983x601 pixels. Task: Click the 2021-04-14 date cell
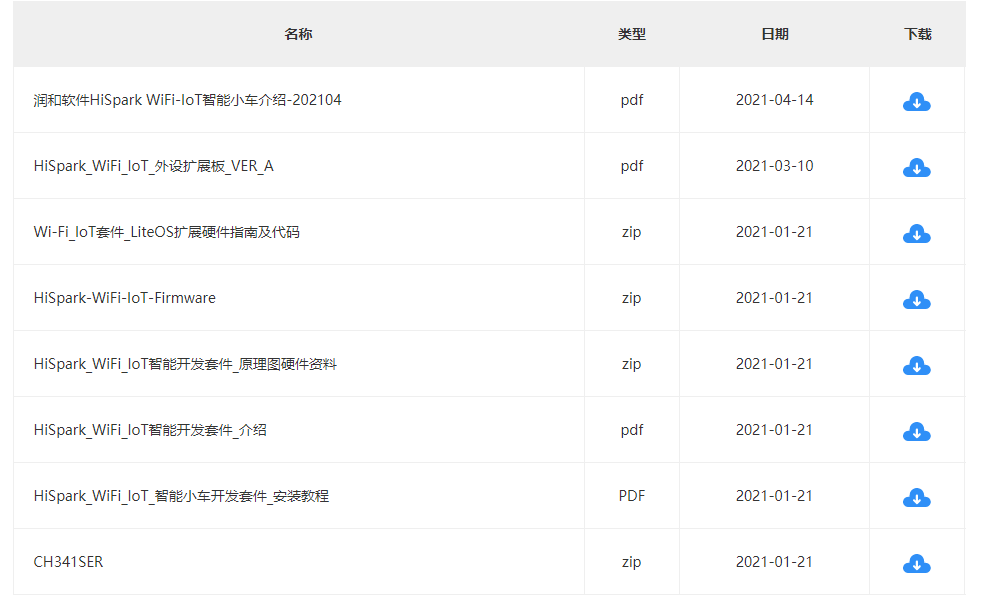point(774,100)
